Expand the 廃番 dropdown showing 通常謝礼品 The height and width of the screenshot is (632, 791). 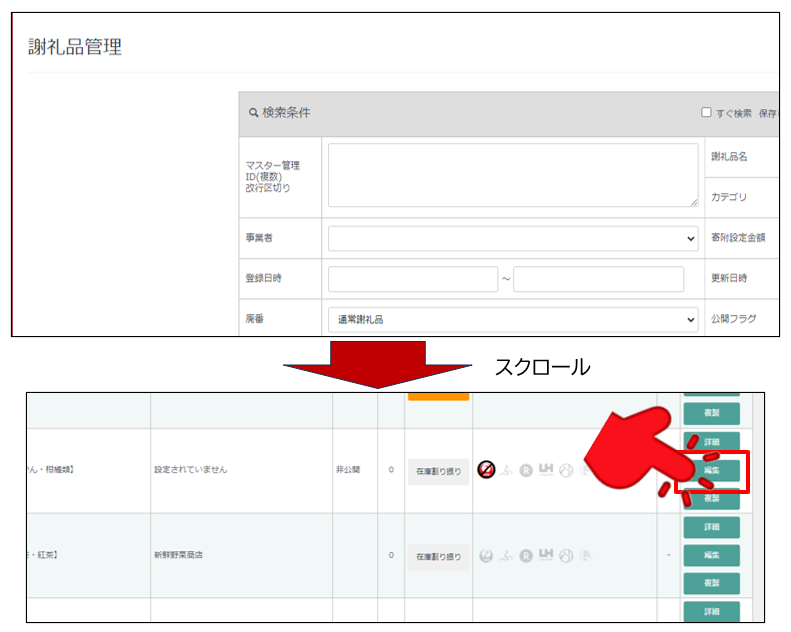(x=513, y=319)
